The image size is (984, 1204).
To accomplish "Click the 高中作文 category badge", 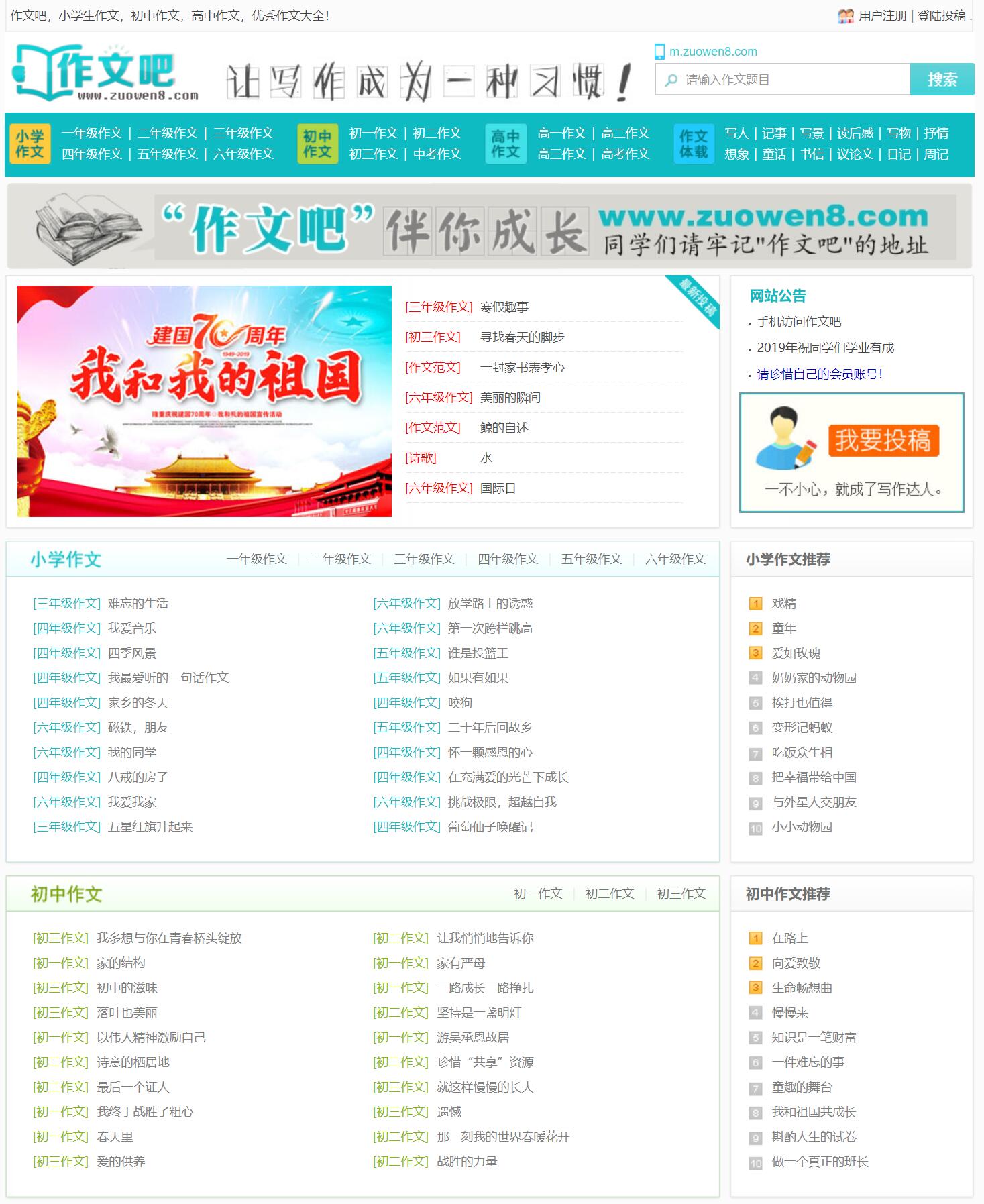I will pyautogui.click(x=505, y=144).
